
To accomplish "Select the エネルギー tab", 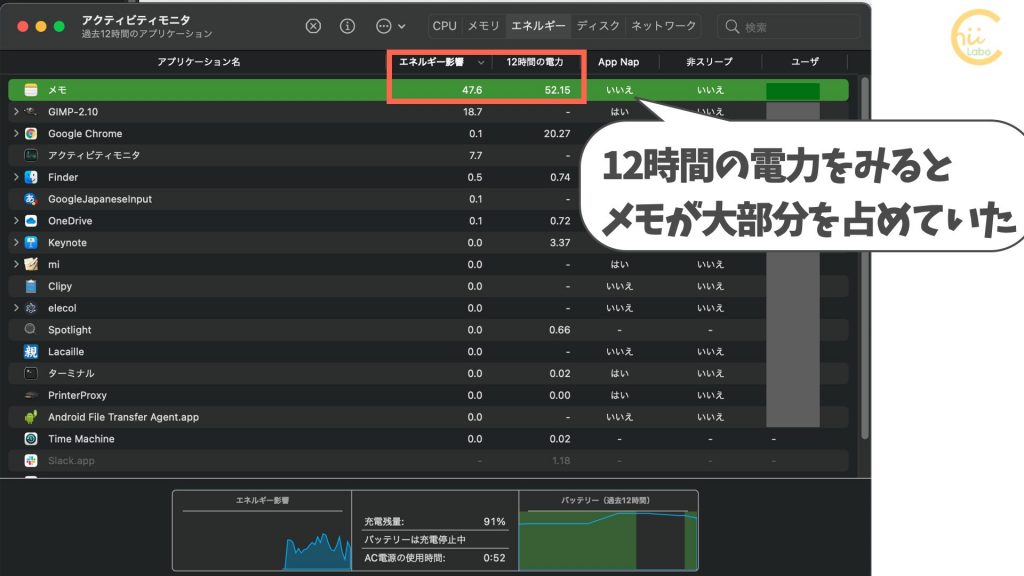I will click(x=538, y=26).
